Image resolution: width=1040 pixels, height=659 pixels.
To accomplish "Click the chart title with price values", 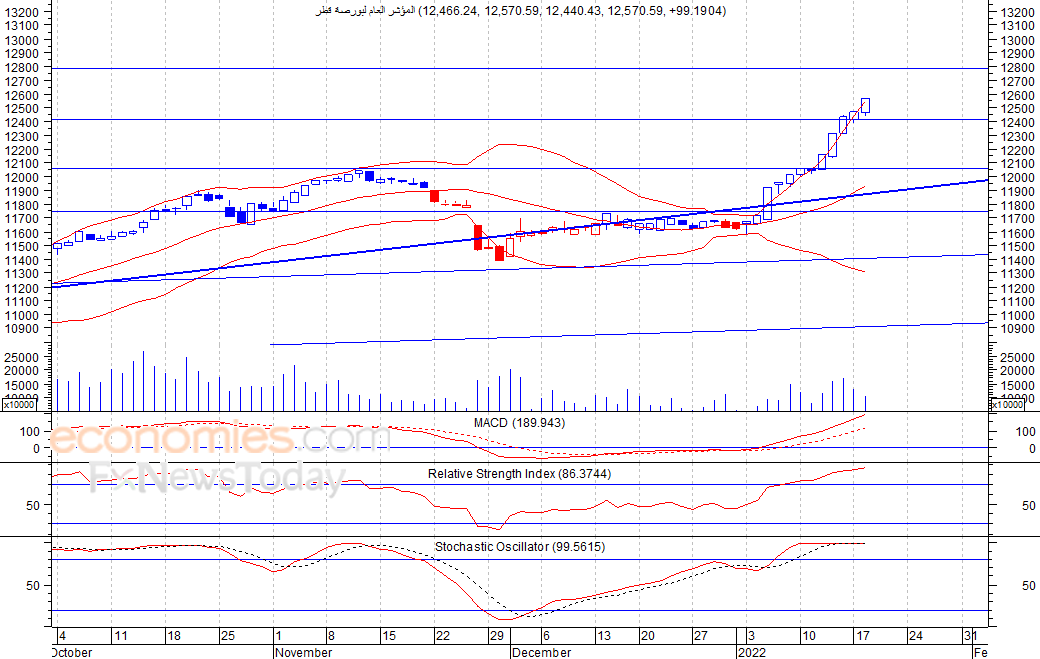I will (520, 11).
